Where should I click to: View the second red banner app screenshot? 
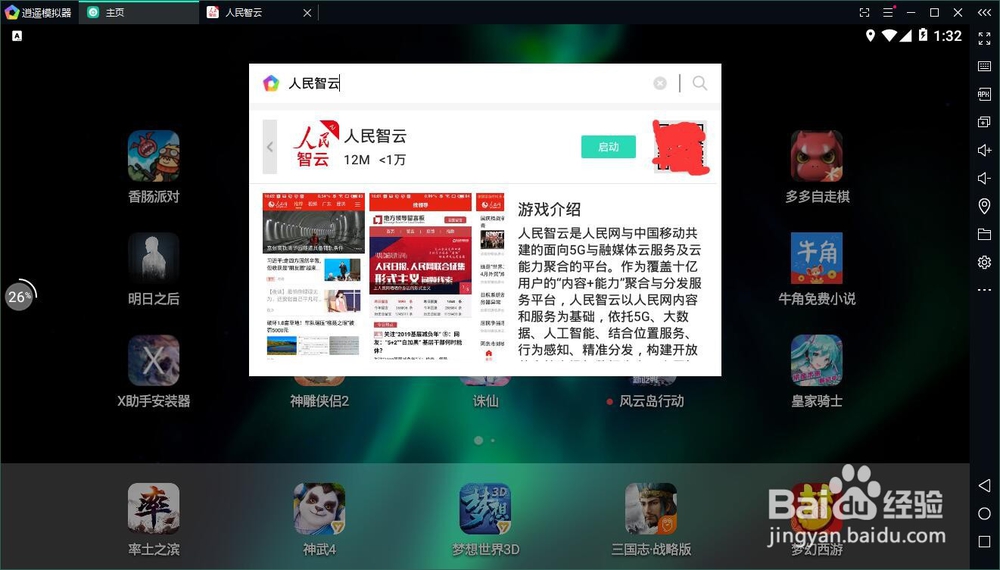coord(420,275)
